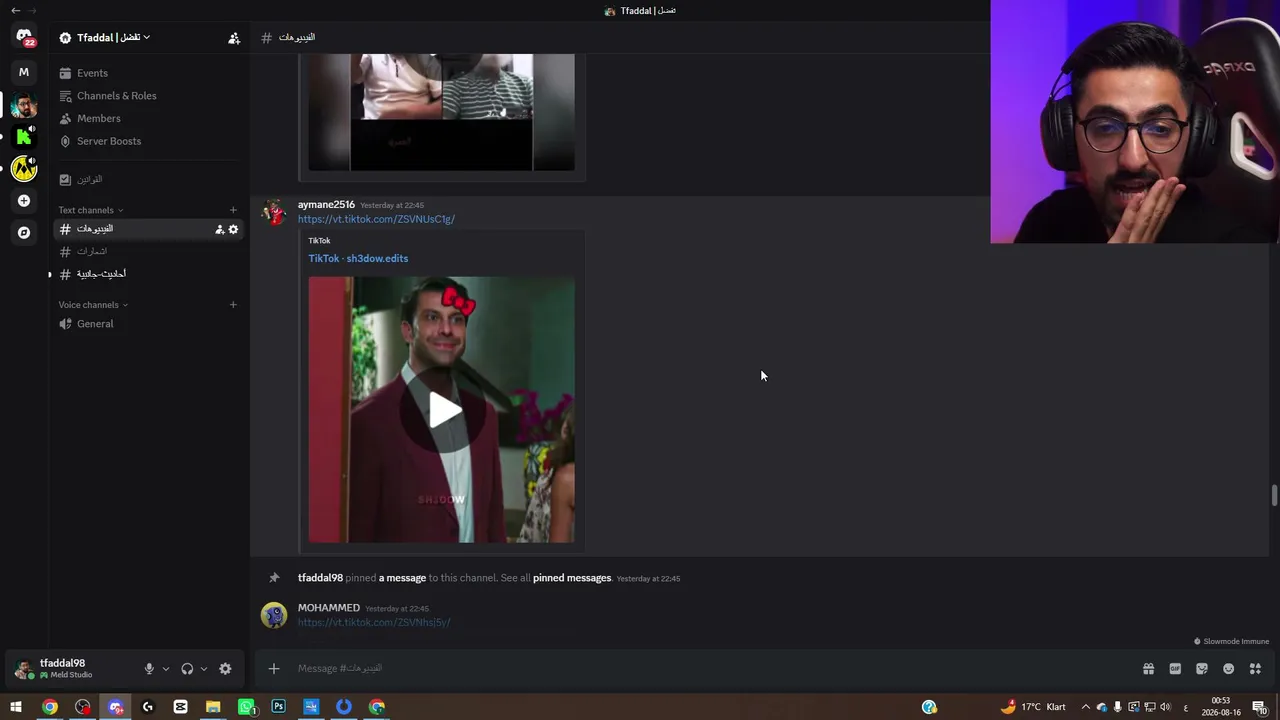Open the top video embed thumbnail
The height and width of the screenshot is (720, 1280).
pyautogui.click(x=441, y=112)
